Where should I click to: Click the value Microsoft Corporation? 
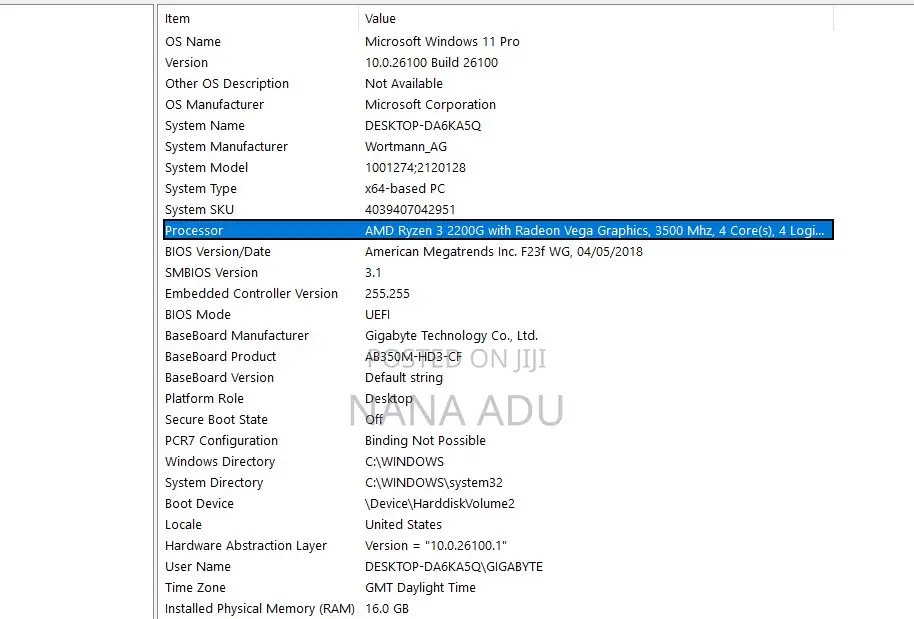pyautogui.click(x=430, y=105)
